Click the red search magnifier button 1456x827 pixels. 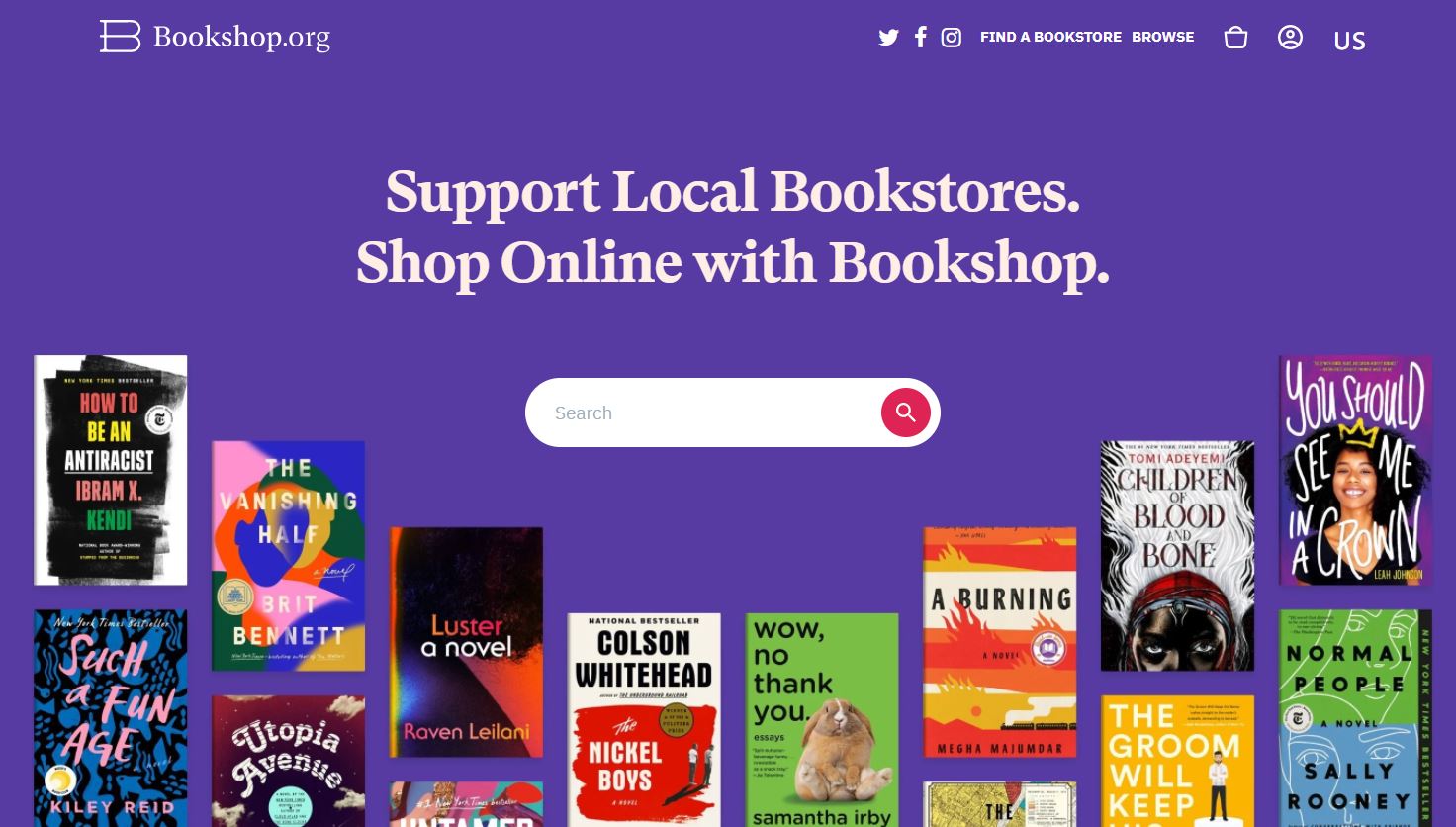pyautogui.click(x=906, y=413)
